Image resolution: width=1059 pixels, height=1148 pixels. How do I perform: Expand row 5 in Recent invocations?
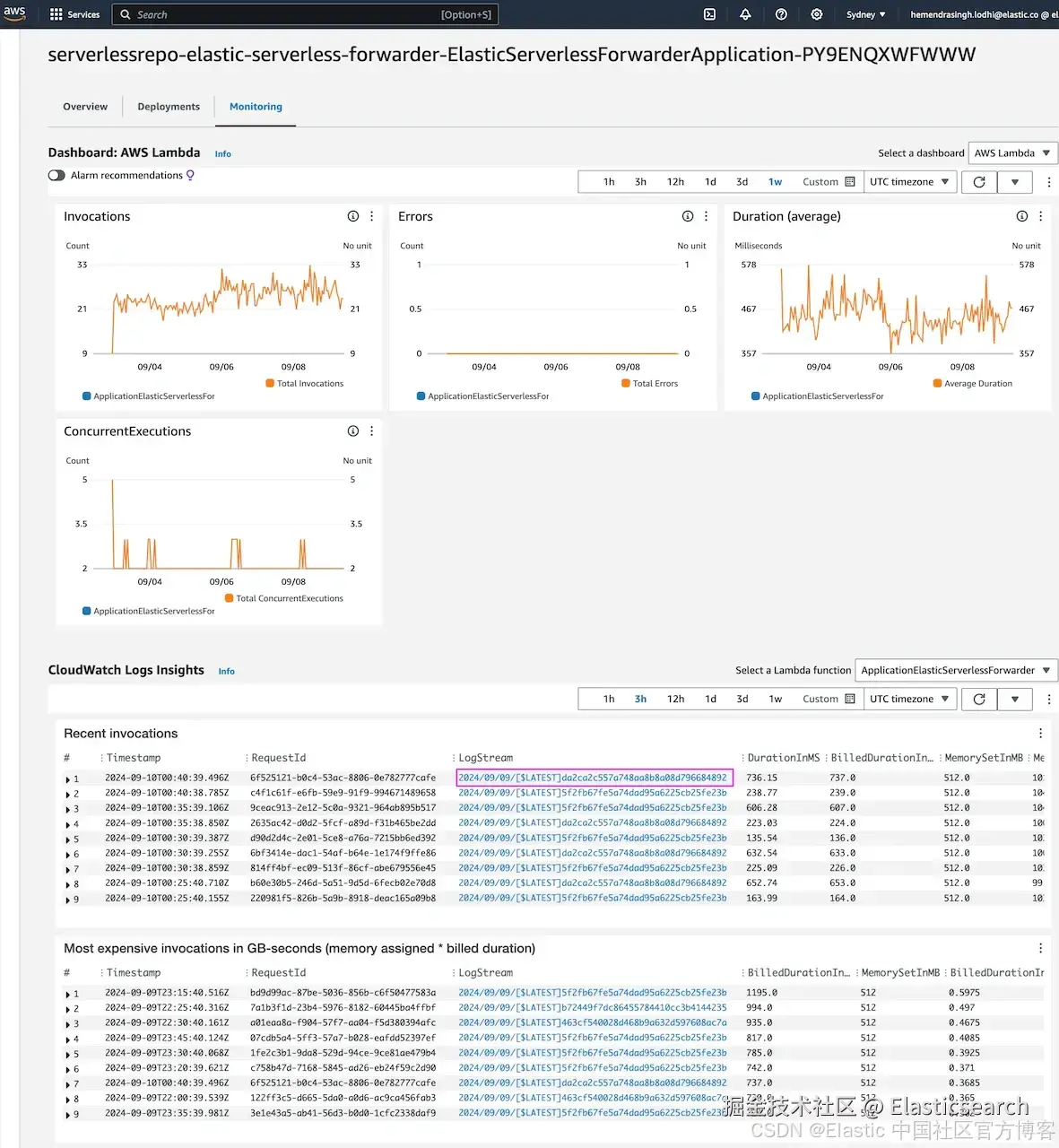[x=67, y=839]
